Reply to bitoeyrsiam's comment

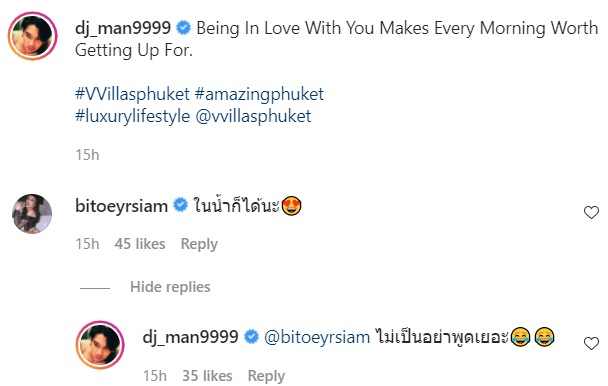click(199, 244)
